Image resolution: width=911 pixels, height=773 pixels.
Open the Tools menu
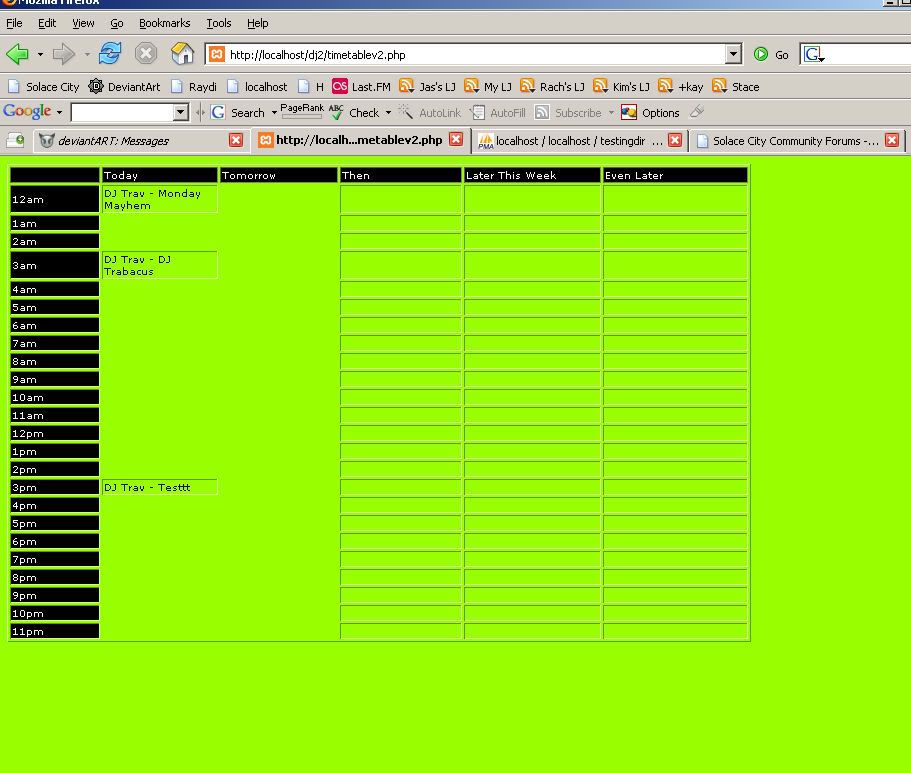tap(218, 23)
